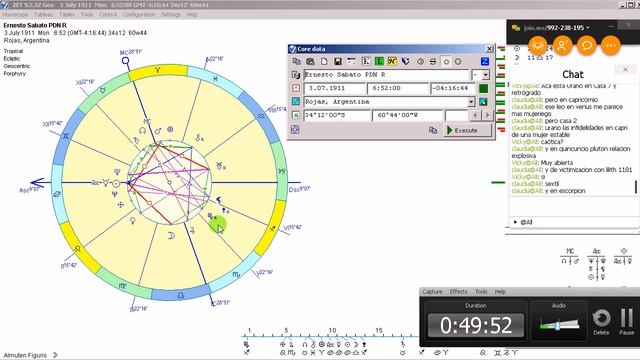
Task: Close the Chat panel
Action: pos(625,70)
